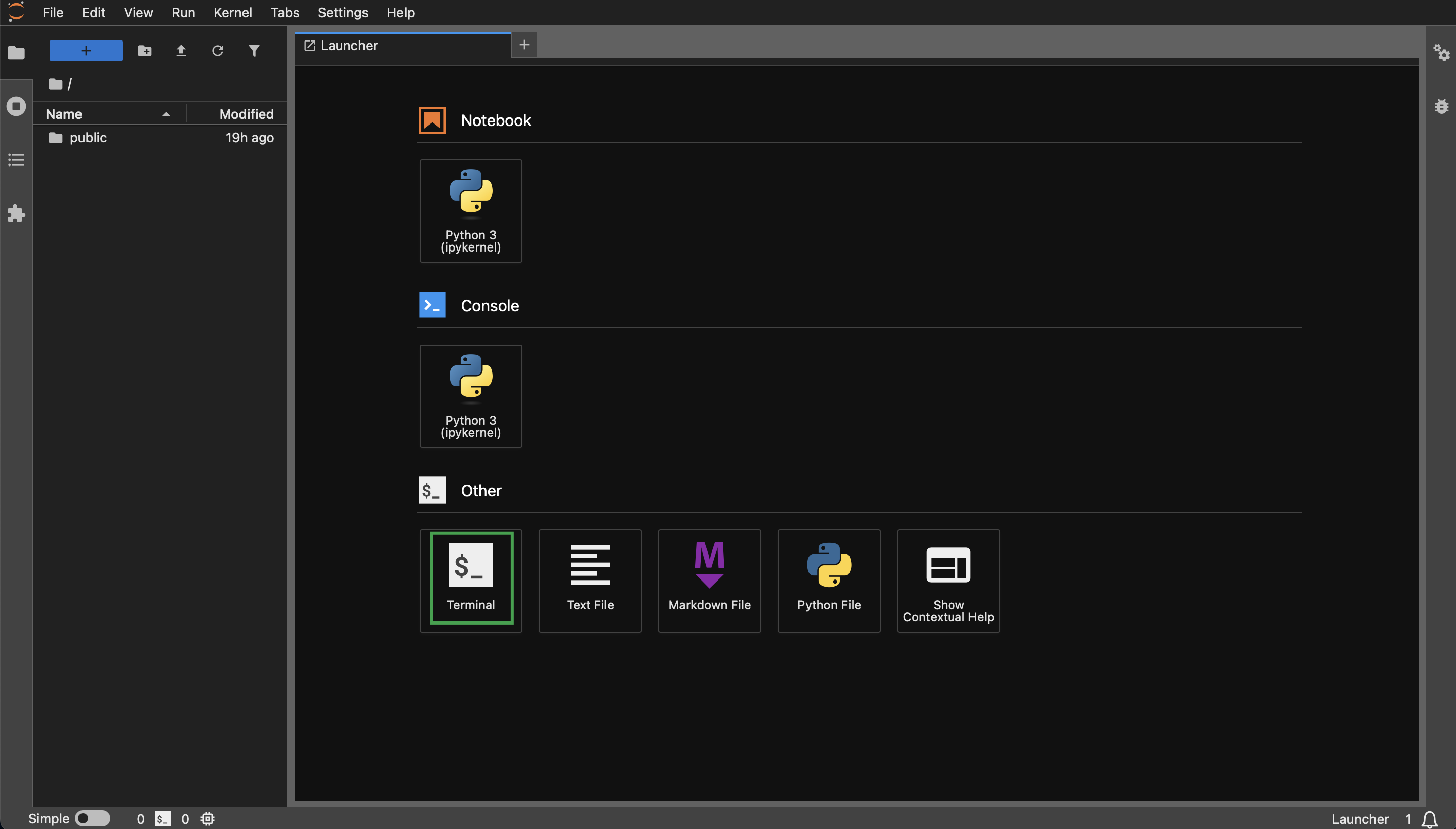Image resolution: width=1456 pixels, height=829 pixels.
Task: Open the Extension Manager sidebar
Action: pyautogui.click(x=16, y=214)
